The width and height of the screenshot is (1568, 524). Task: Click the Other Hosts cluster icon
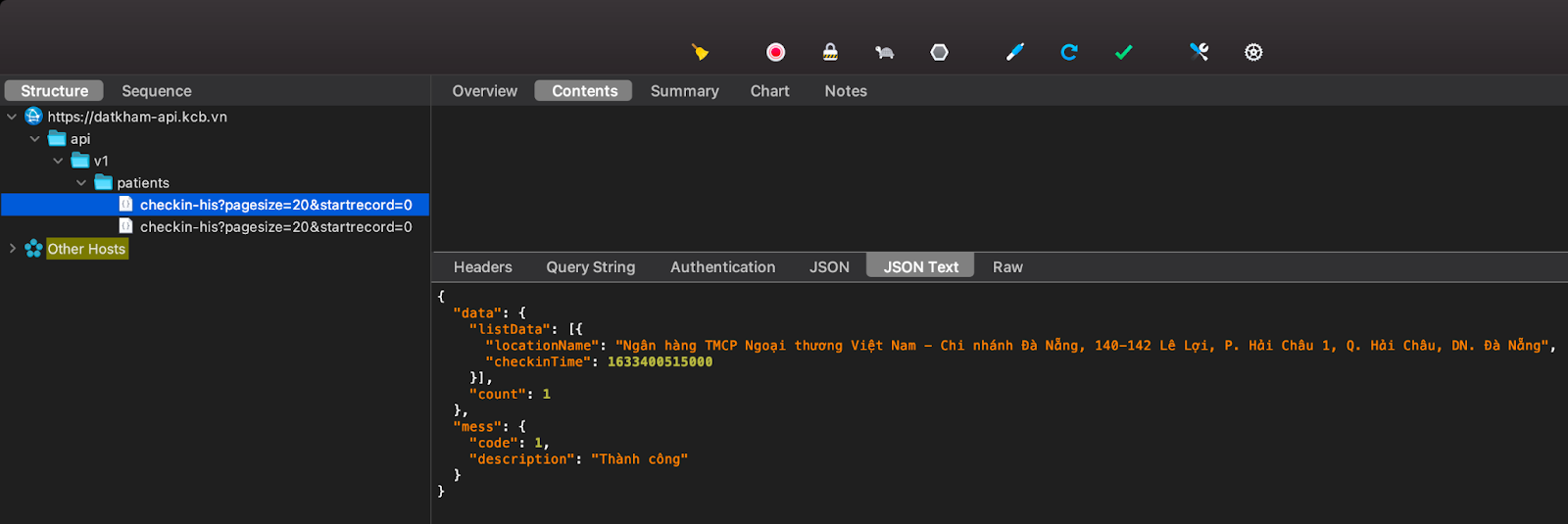33,249
